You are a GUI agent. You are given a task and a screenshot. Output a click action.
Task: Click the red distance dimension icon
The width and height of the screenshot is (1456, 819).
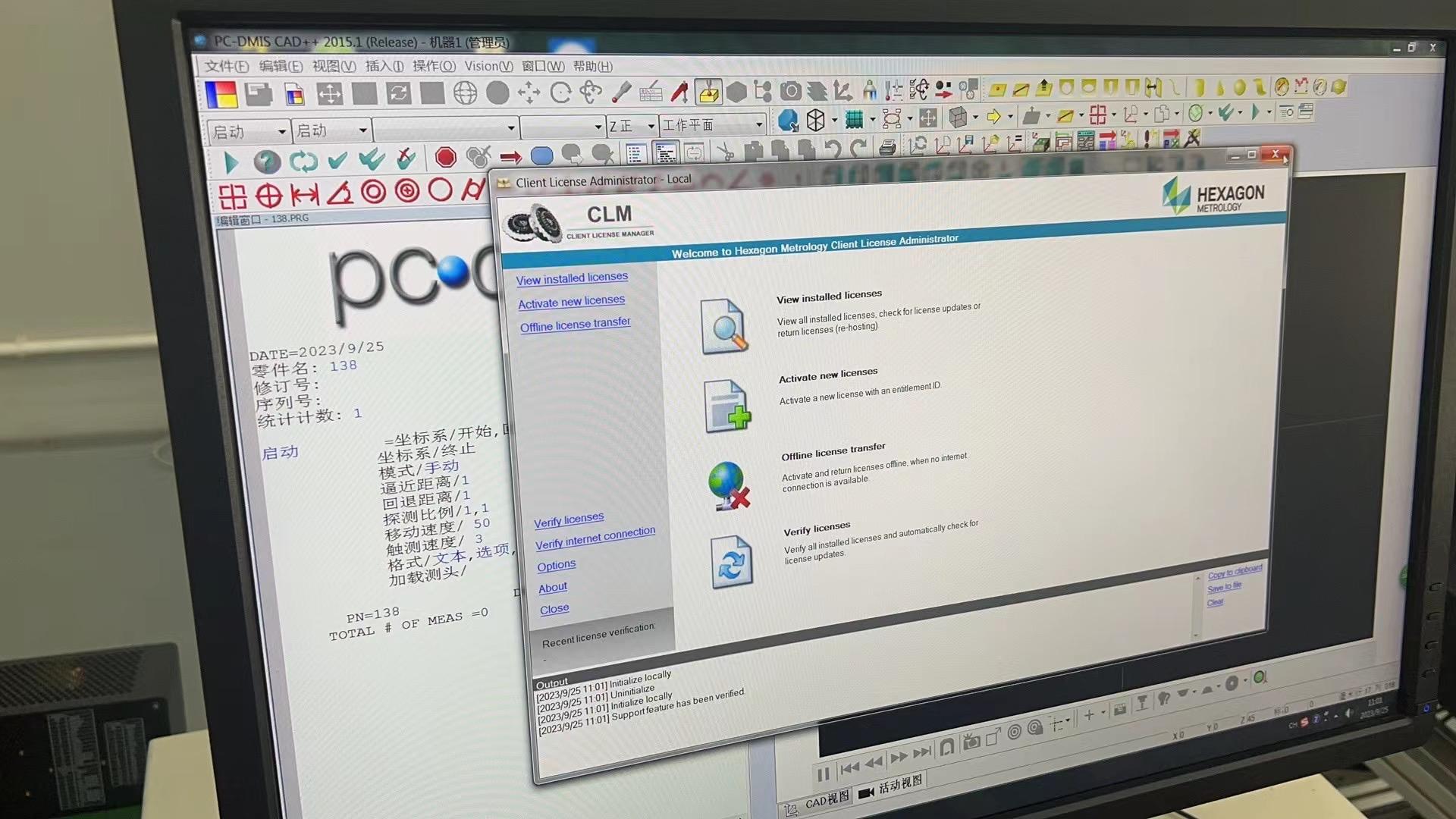click(305, 195)
